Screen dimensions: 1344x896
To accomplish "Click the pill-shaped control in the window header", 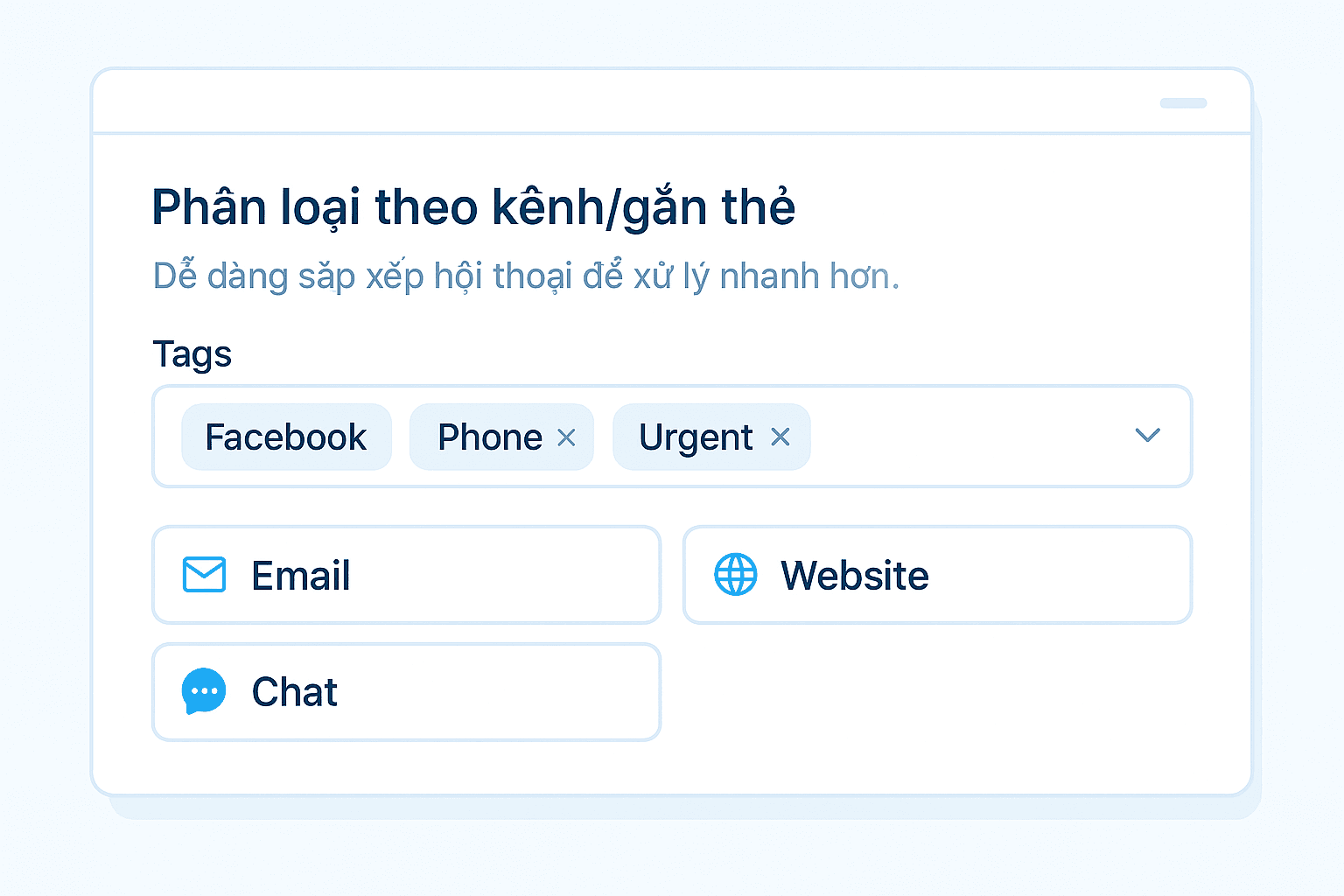I will point(1183,103).
